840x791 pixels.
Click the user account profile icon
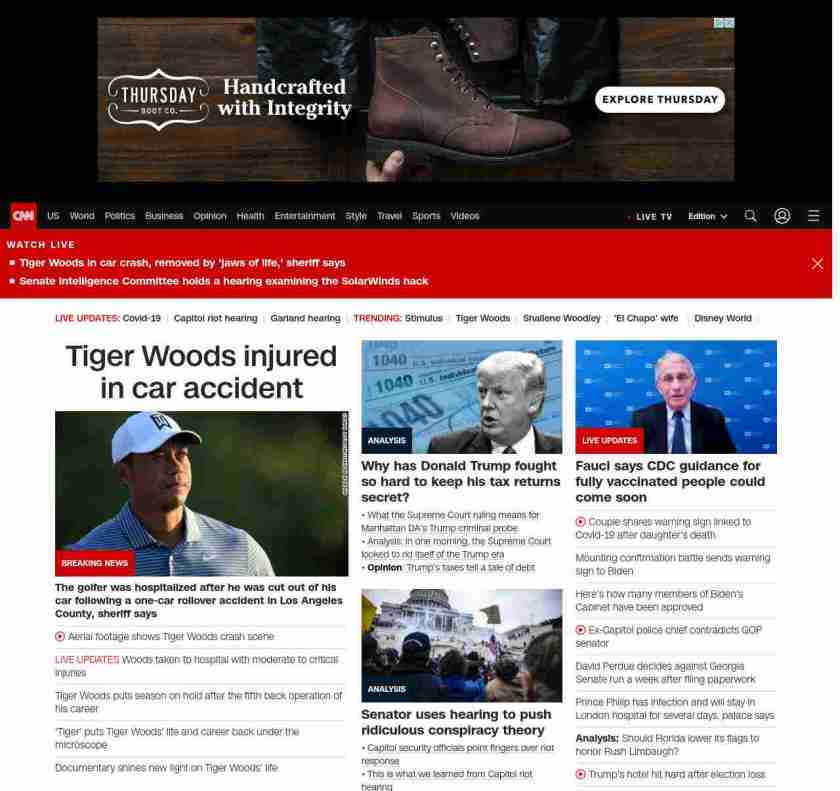(x=782, y=216)
